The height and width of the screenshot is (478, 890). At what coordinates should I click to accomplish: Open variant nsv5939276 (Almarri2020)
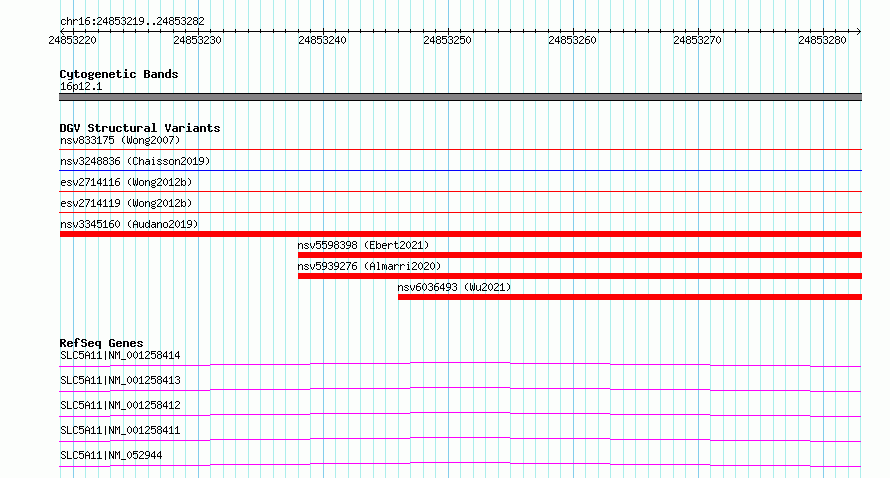click(x=369, y=266)
